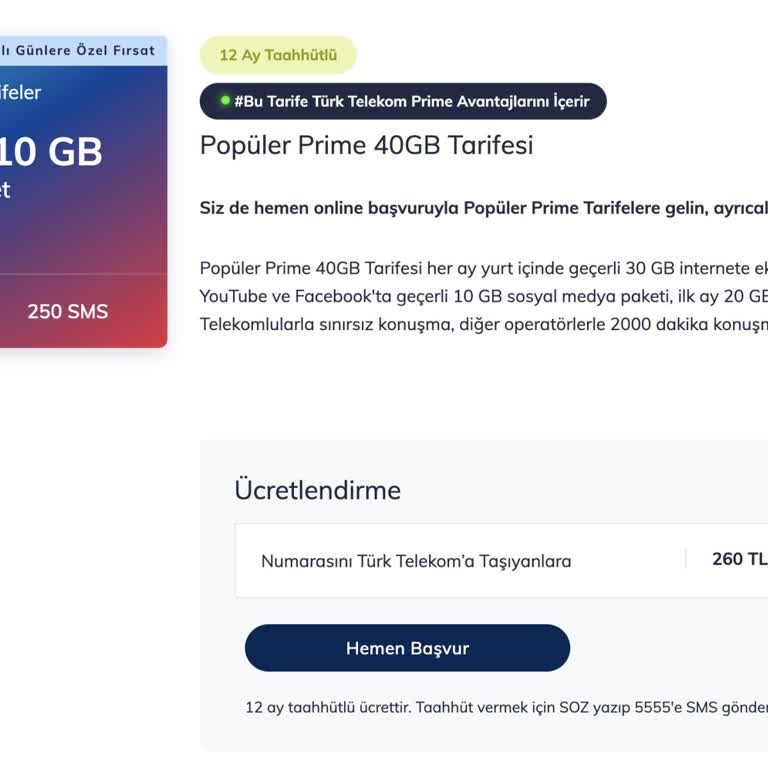The image size is (768, 768).
Task: Click the 30 GB internet description line
Action: coord(483,267)
